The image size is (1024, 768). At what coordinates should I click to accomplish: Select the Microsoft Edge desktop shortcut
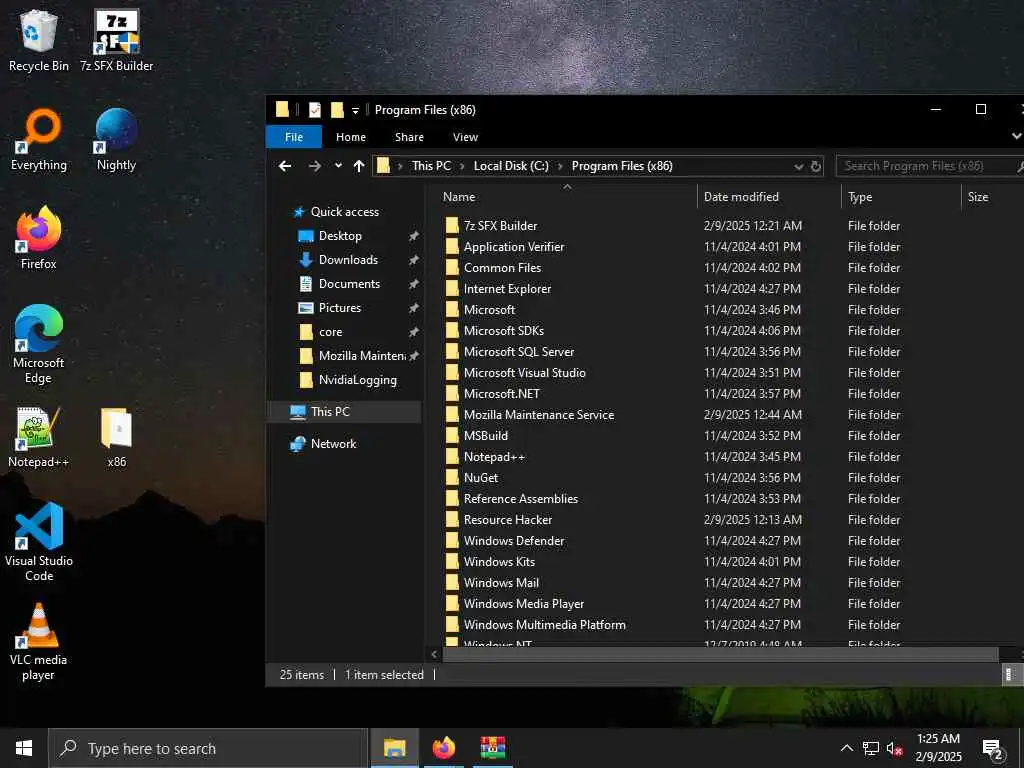39,344
